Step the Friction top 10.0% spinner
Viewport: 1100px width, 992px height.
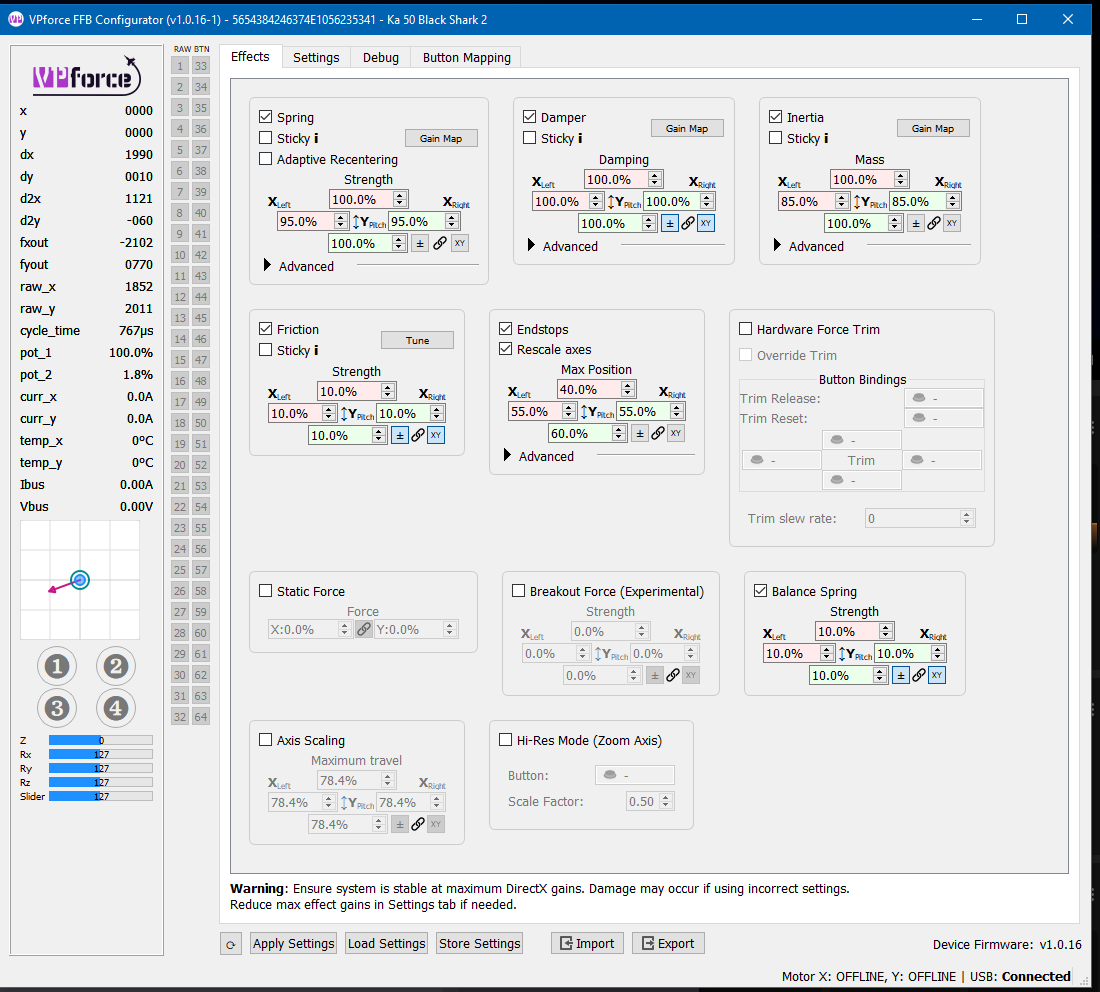(x=388, y=391)
